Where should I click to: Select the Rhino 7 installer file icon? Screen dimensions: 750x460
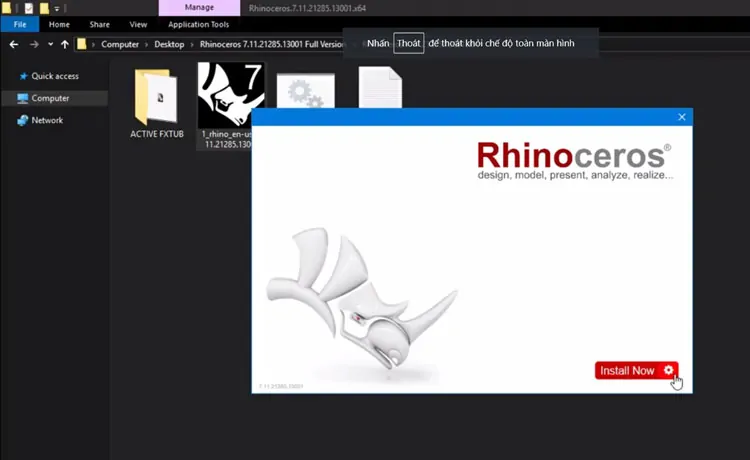[x=231, y=94]
